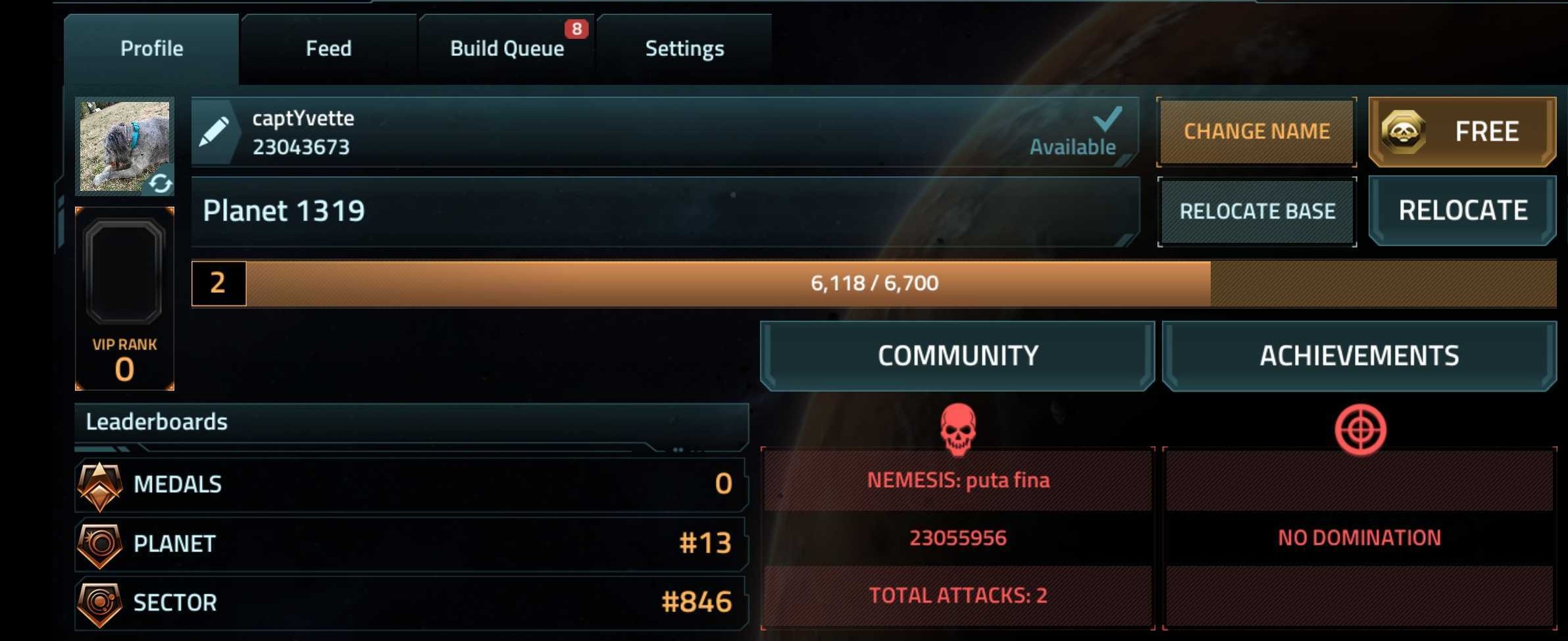Screen dimensions: 1568x641
Task: Click the RELOCATE button
Action: point(1463,211)
